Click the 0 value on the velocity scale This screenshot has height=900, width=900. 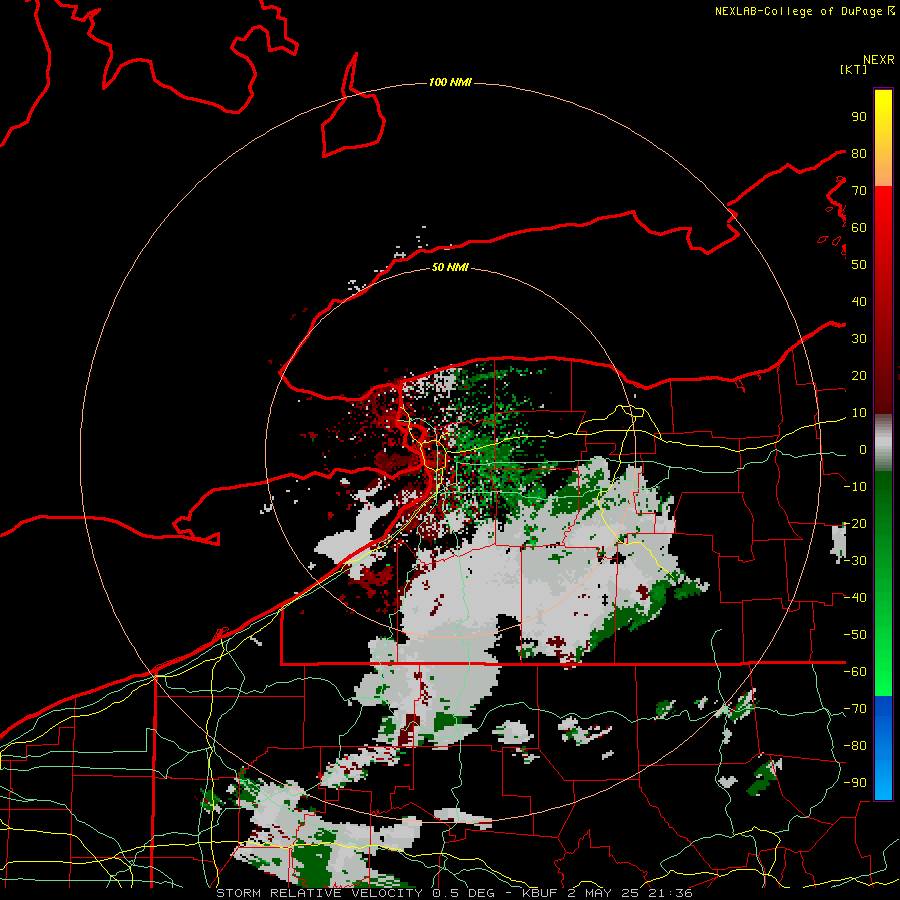tap(863, 450)
